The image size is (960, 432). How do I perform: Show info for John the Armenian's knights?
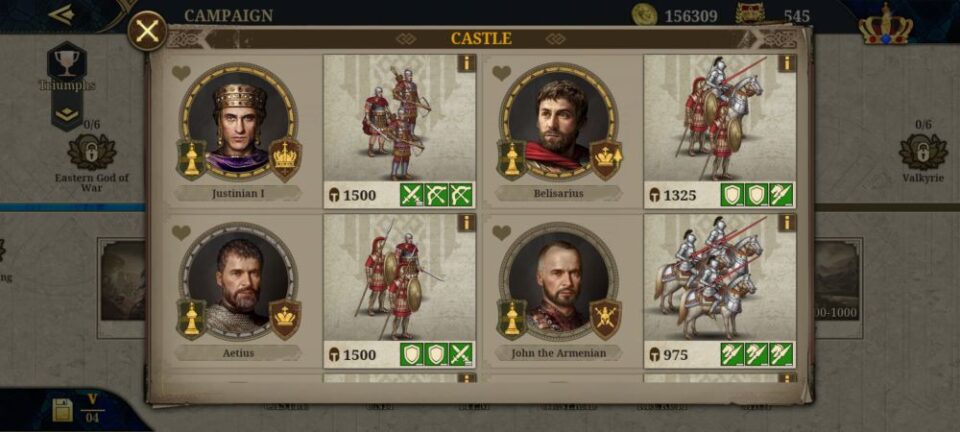pos(787,223)
